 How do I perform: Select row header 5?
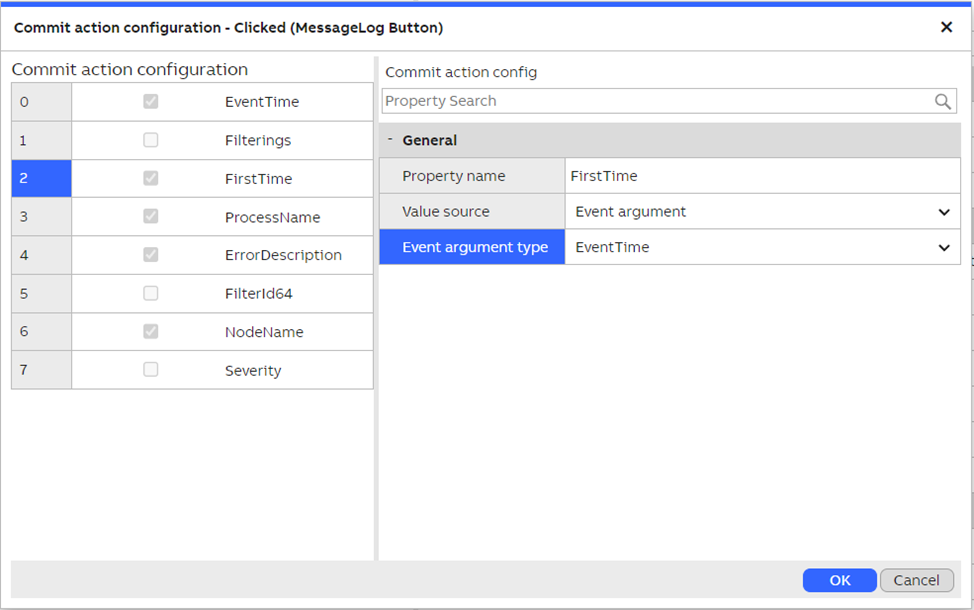41,293
